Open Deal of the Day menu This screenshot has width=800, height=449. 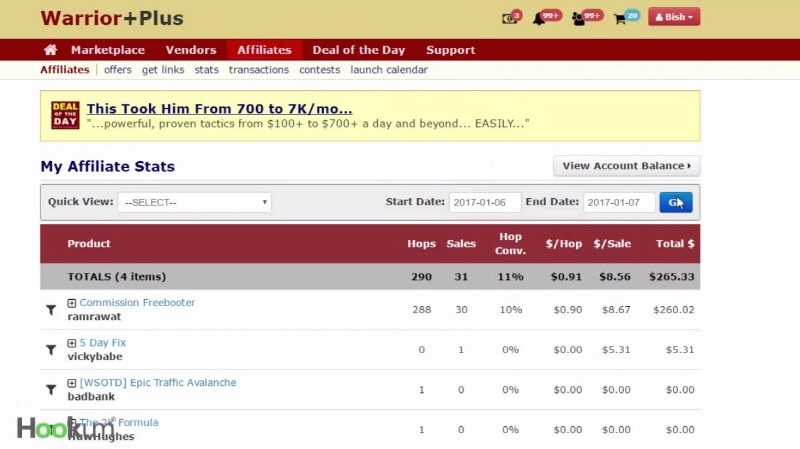pyautogui.click(x=359, y=50)
